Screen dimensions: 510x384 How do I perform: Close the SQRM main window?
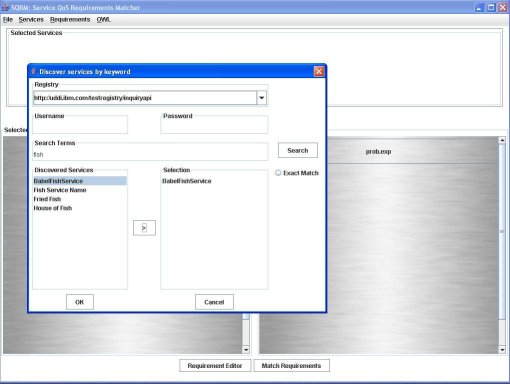tap(503, 7)
